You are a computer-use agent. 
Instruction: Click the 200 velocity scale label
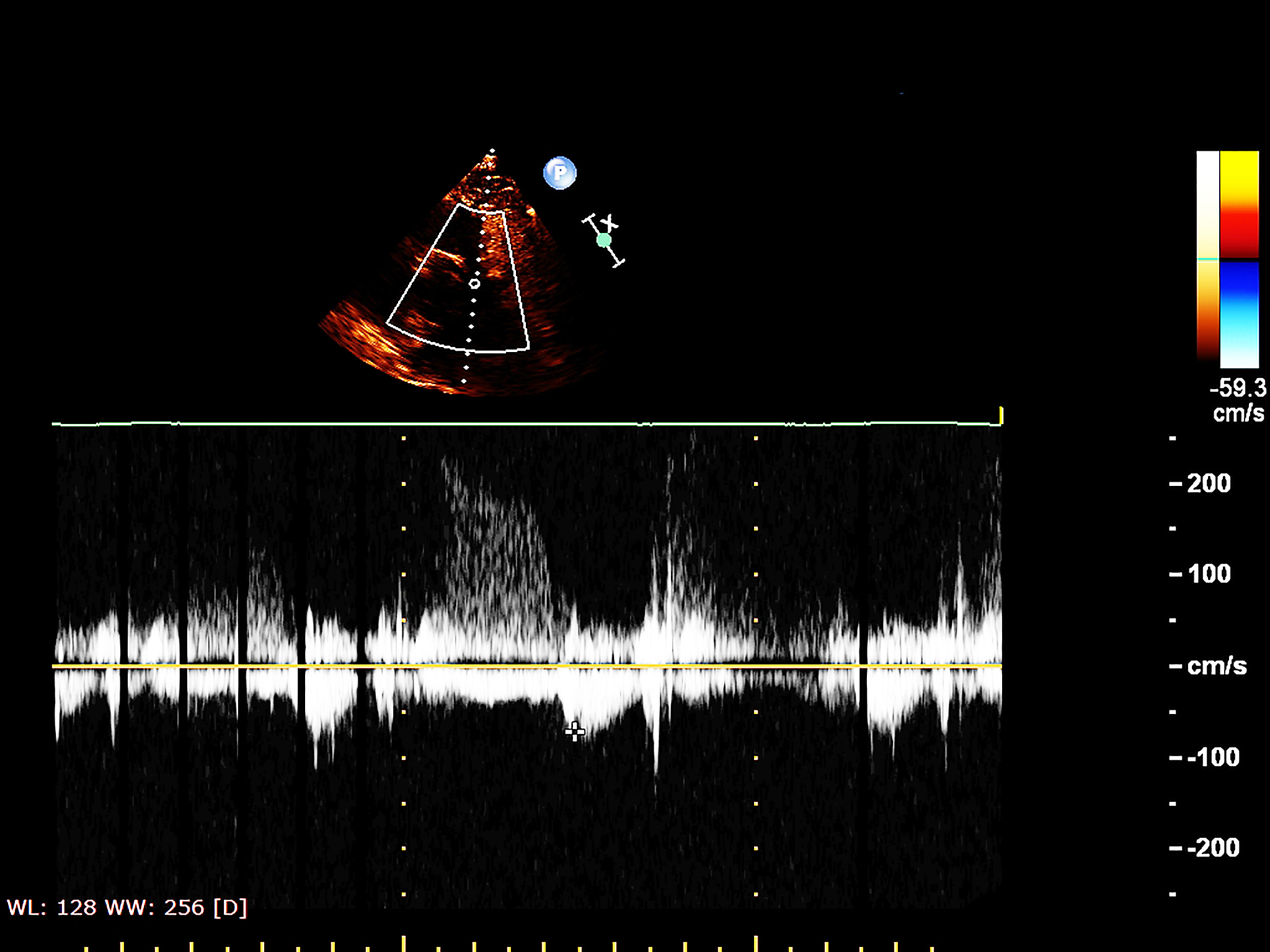tap(1208, 483)
